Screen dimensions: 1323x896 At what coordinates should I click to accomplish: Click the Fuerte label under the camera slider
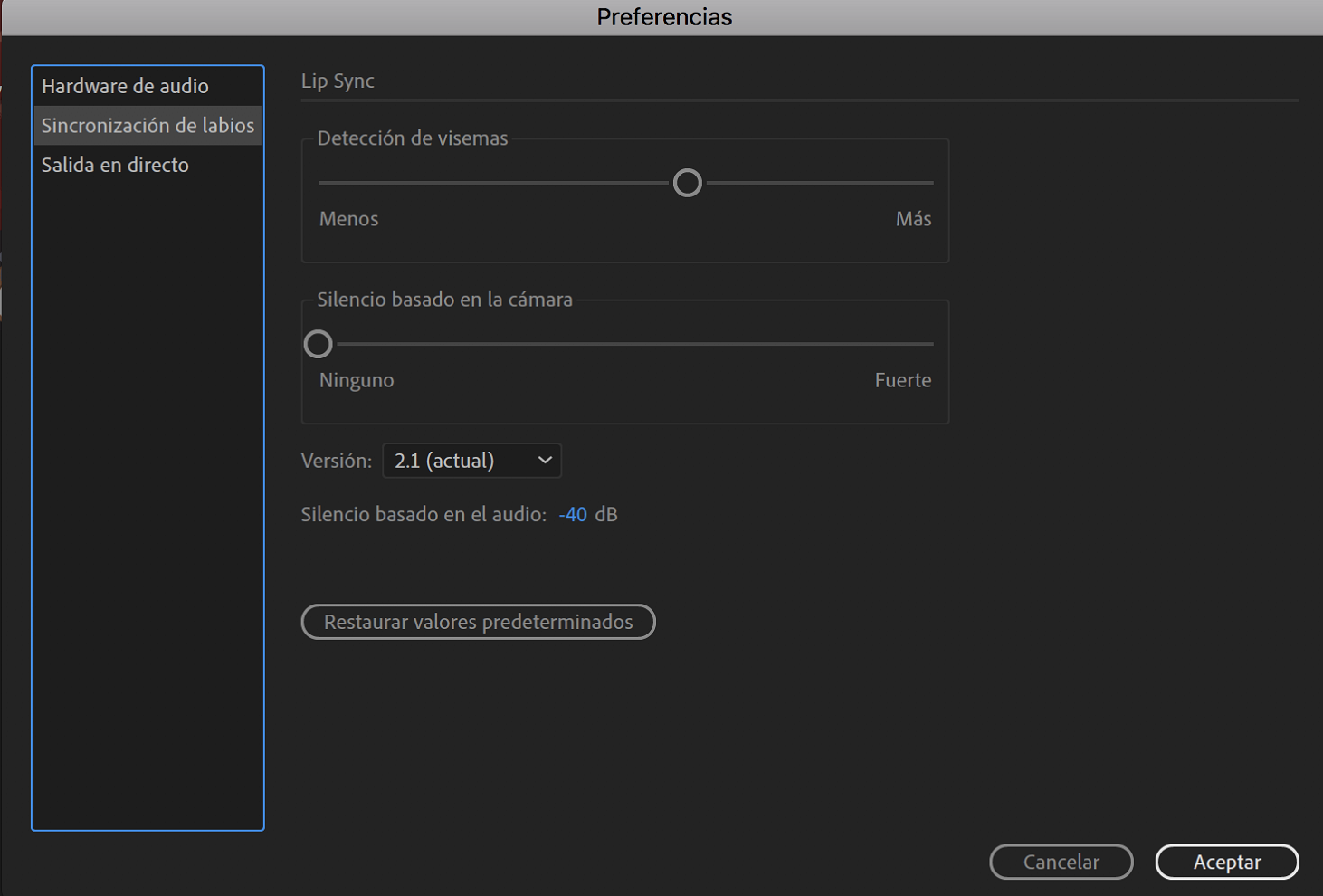(x=903, y=380)
